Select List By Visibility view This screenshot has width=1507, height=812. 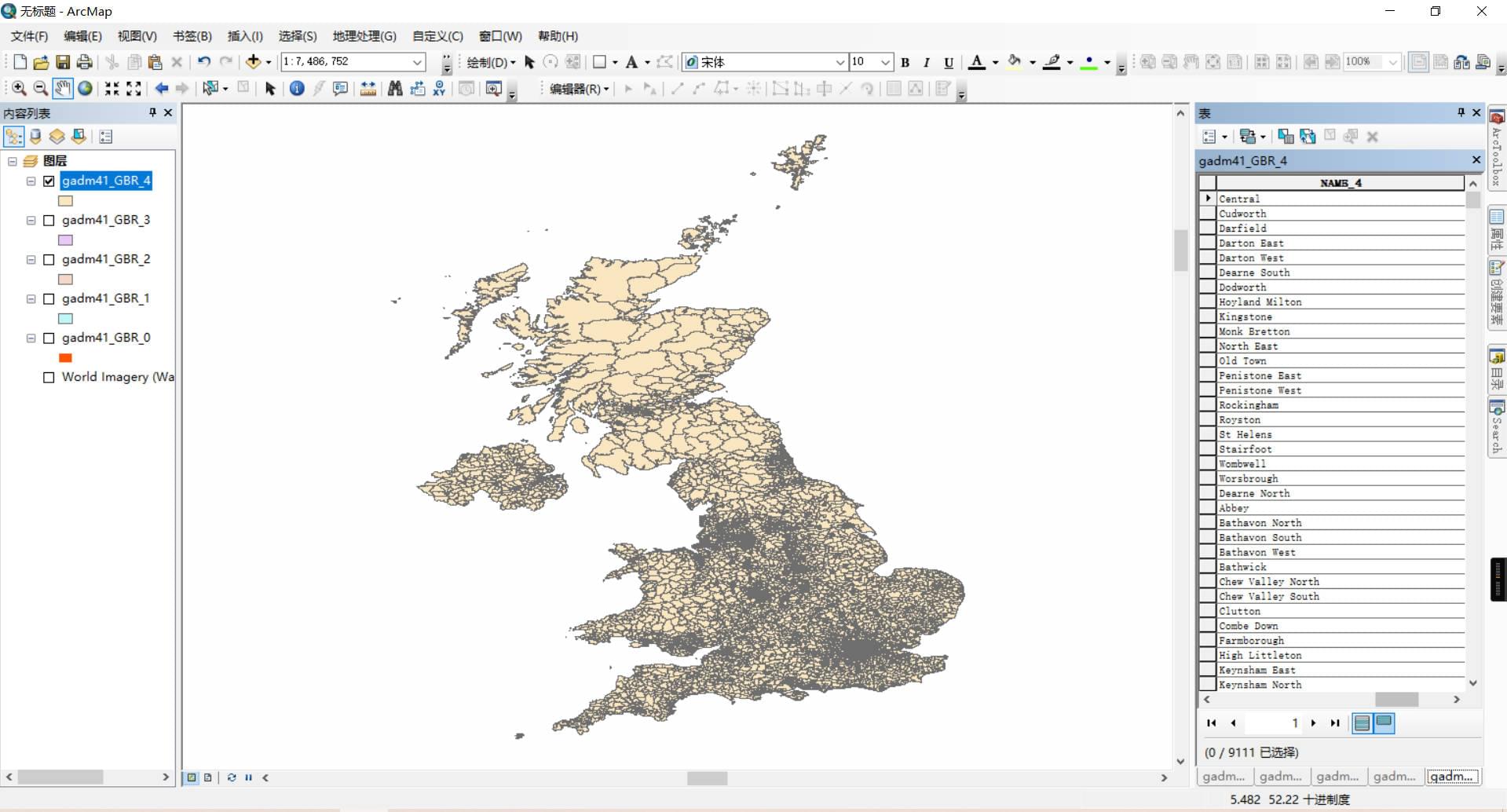tap(57, 137)
